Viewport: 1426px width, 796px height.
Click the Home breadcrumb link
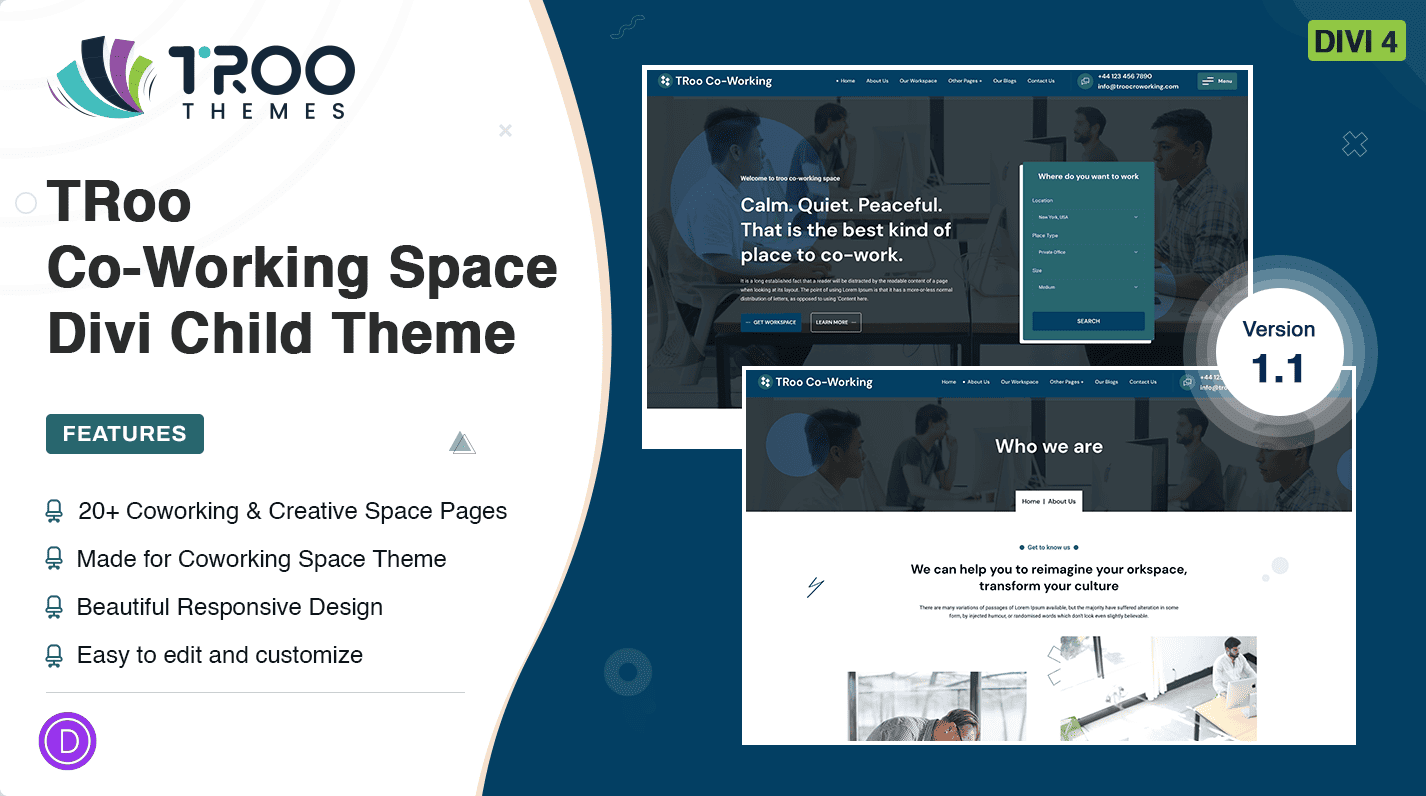(x=1031, y=501)
